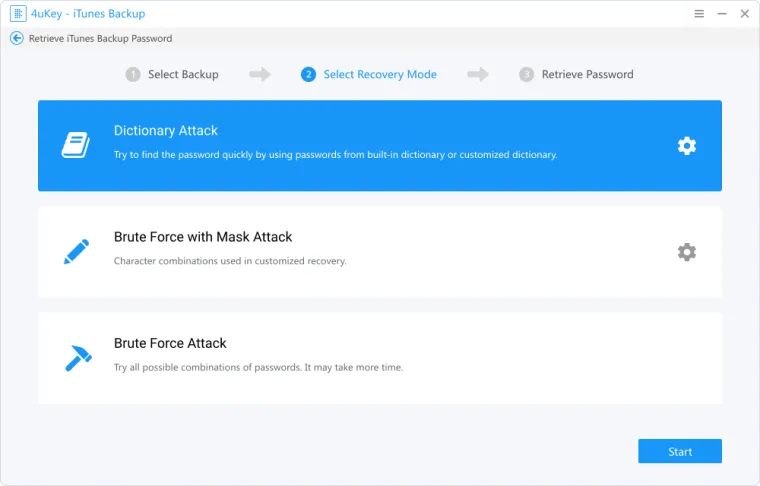Minimize the 4uKey window

(722, 14)
